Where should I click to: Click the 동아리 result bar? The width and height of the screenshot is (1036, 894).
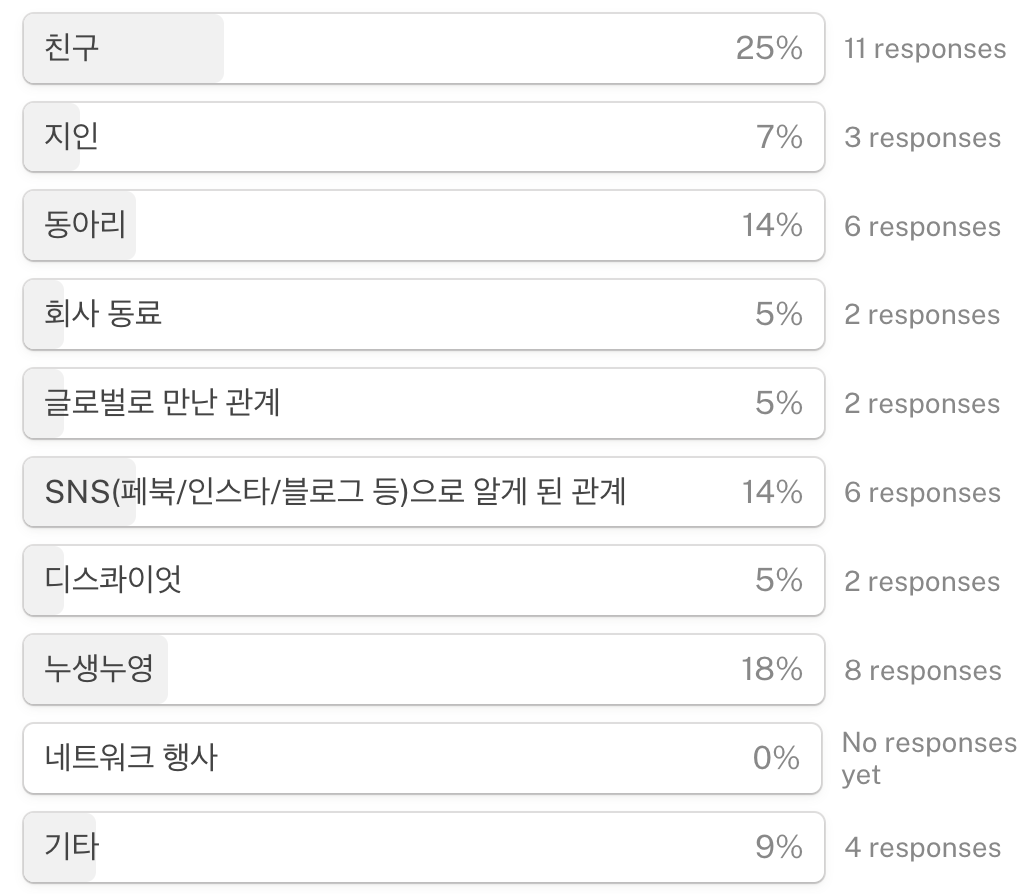pos(423,226)
